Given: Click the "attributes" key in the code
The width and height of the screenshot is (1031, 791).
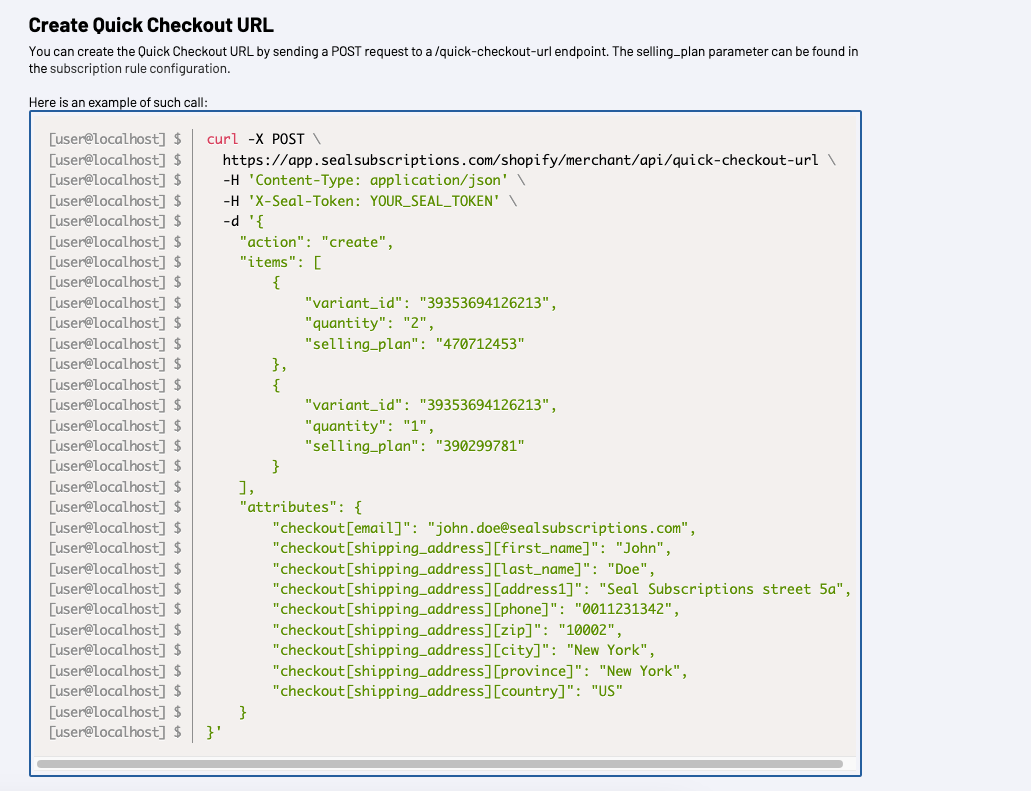Looking at the screenshot, I should 288,507.
